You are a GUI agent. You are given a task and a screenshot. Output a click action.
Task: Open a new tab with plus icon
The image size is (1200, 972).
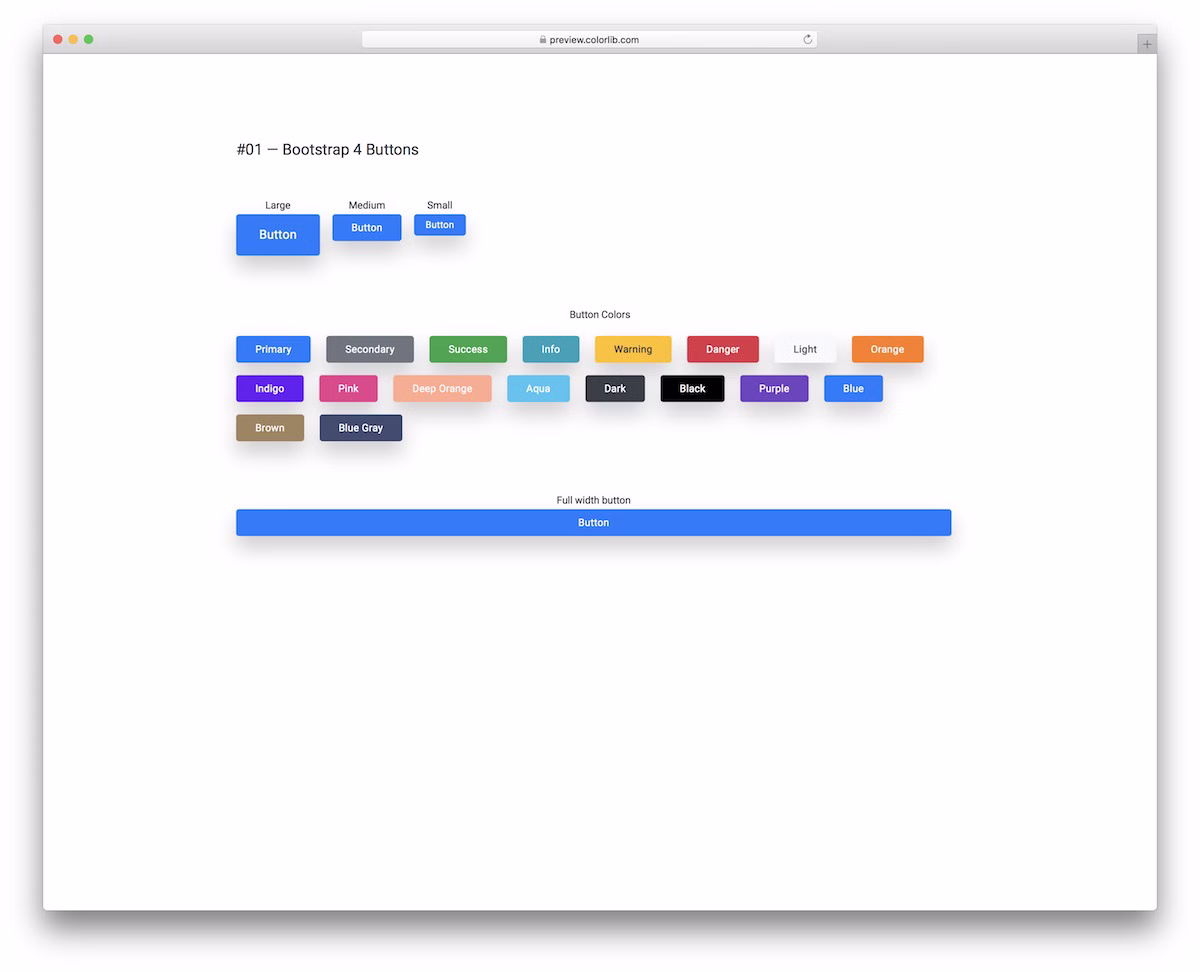click(1146, 44)
